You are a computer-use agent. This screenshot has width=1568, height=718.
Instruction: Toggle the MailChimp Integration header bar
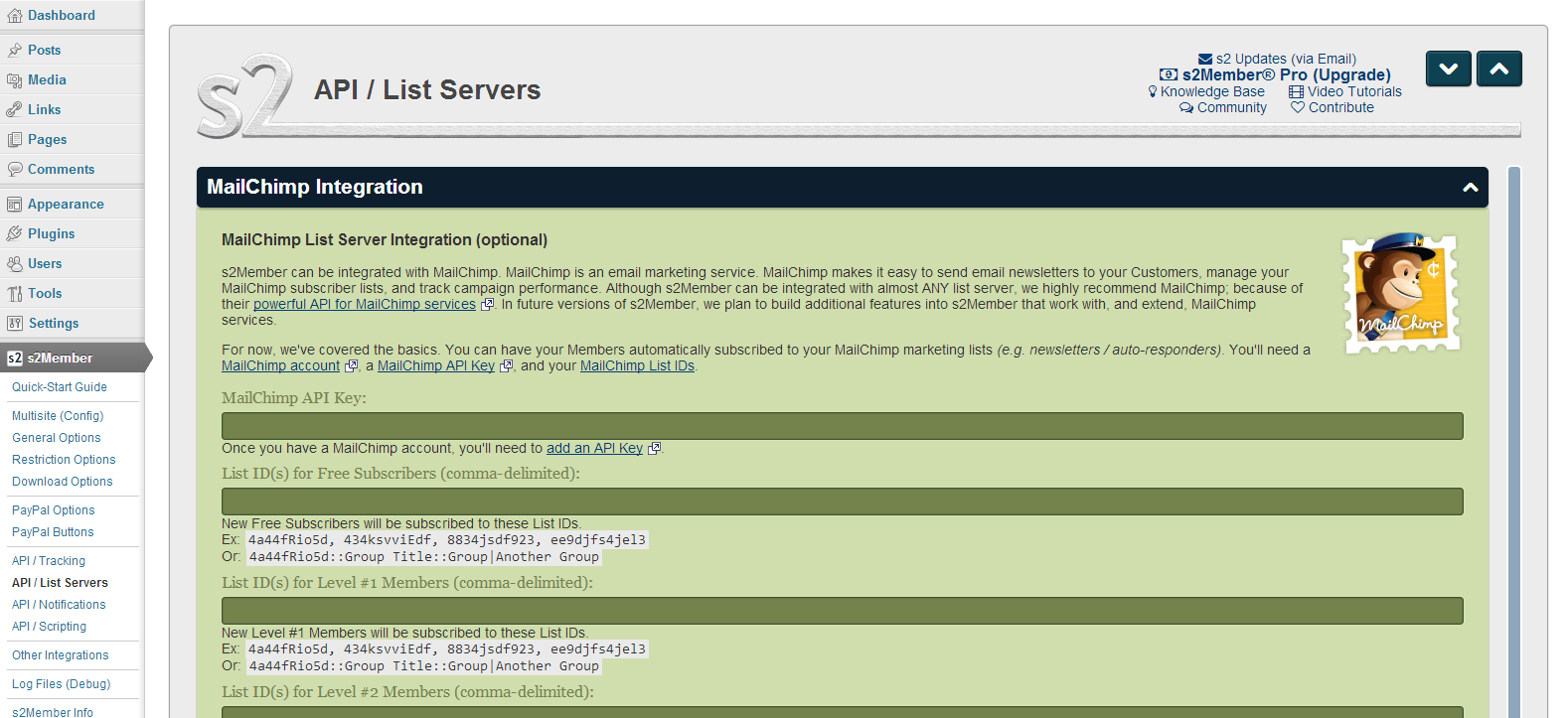click(x=843, y=187)
